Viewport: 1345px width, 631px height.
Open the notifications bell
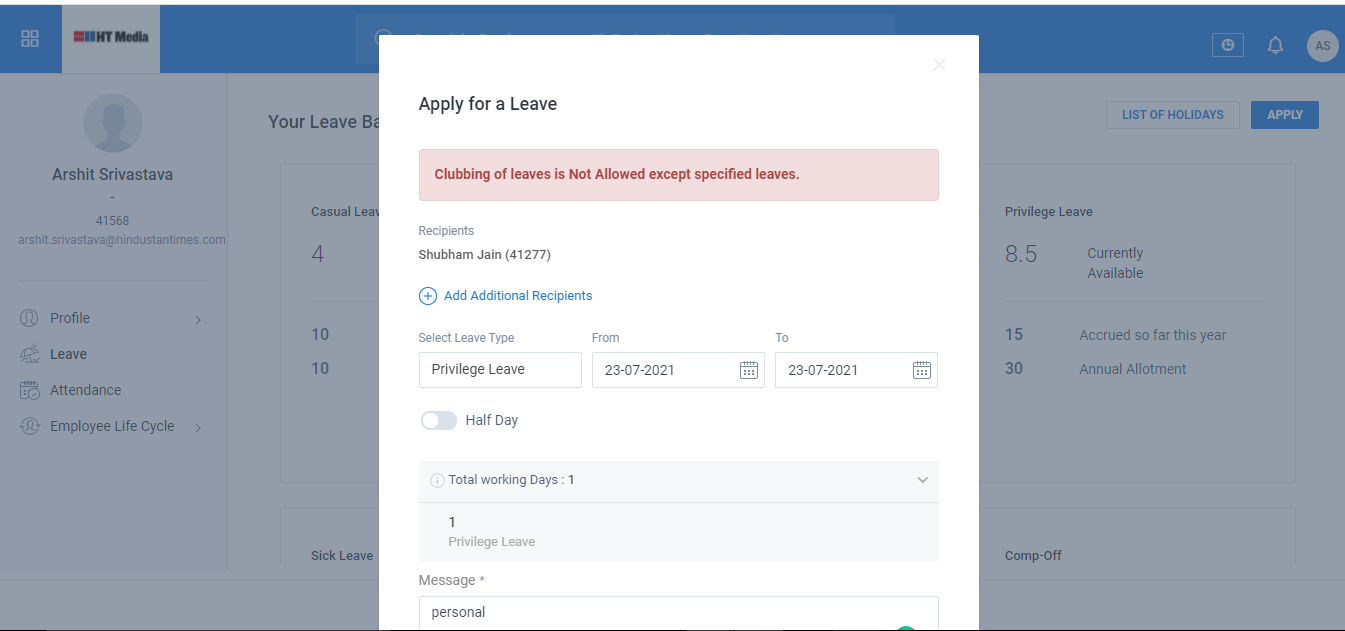[x=1275, y=45]
